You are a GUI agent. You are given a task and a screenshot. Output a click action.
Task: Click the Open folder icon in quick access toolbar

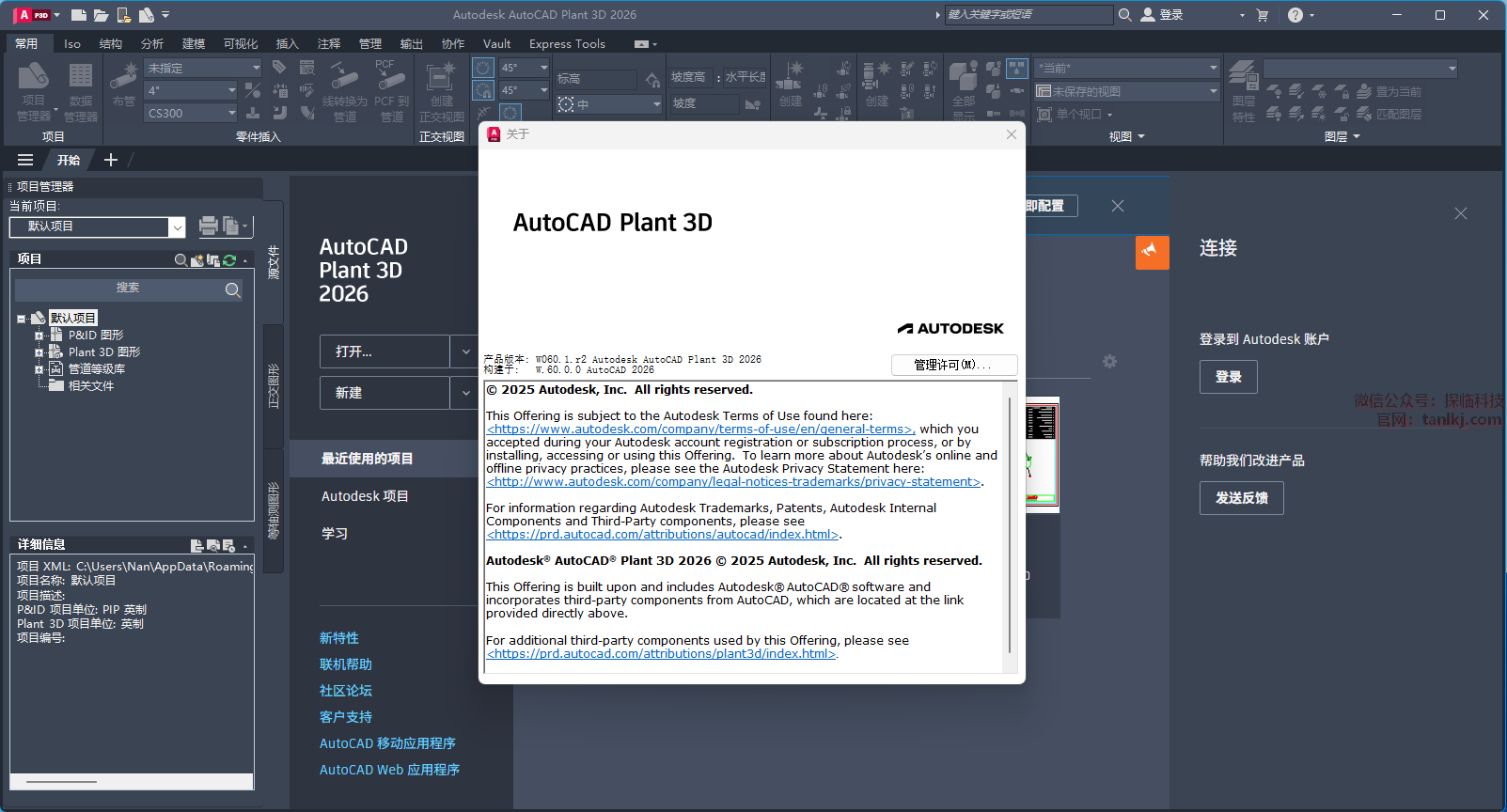[x=102, y=15]
